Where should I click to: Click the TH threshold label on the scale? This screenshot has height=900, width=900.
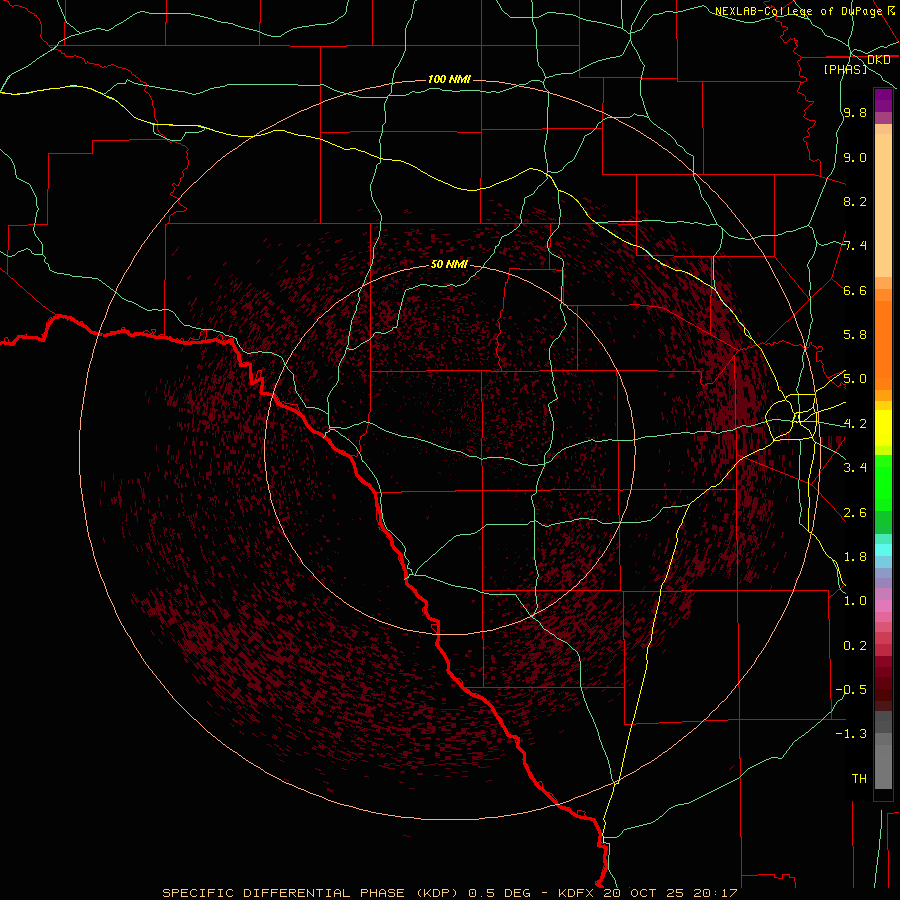point(859,779)
